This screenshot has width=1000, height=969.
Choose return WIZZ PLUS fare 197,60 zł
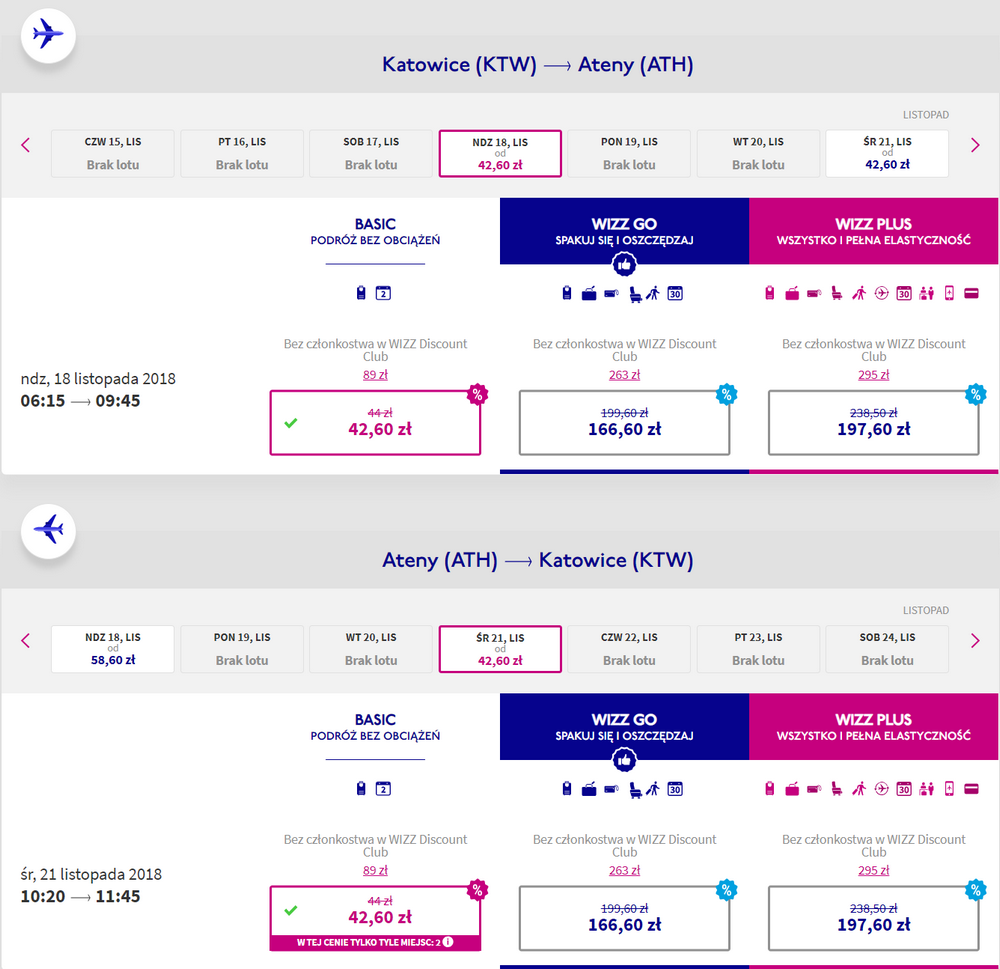[874, 918]
